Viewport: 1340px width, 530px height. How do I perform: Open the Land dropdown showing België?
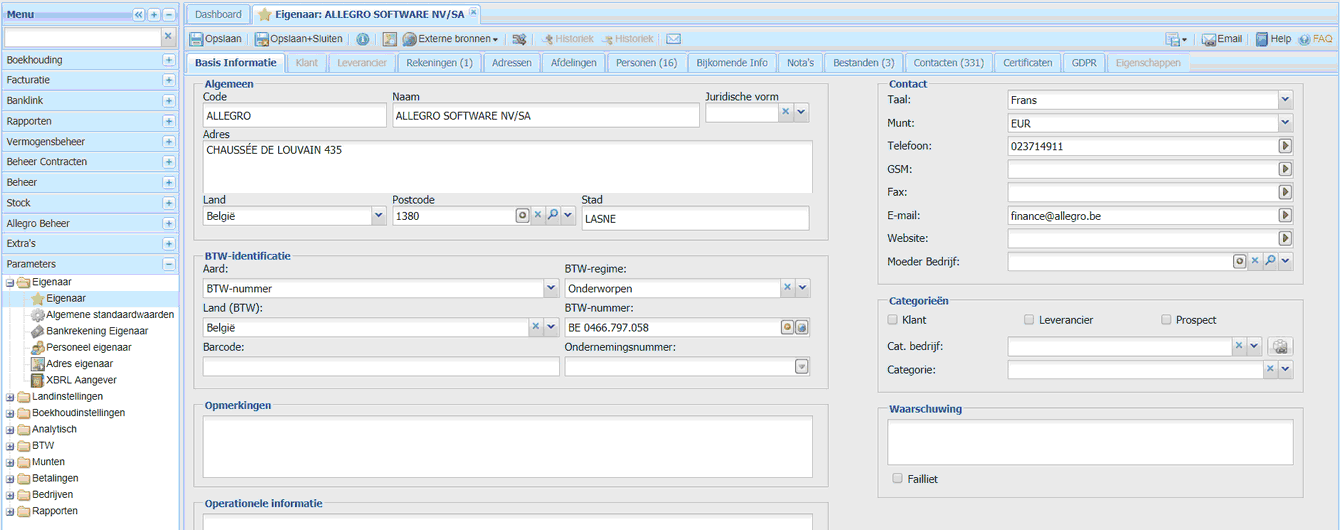(x=379, y=215)
